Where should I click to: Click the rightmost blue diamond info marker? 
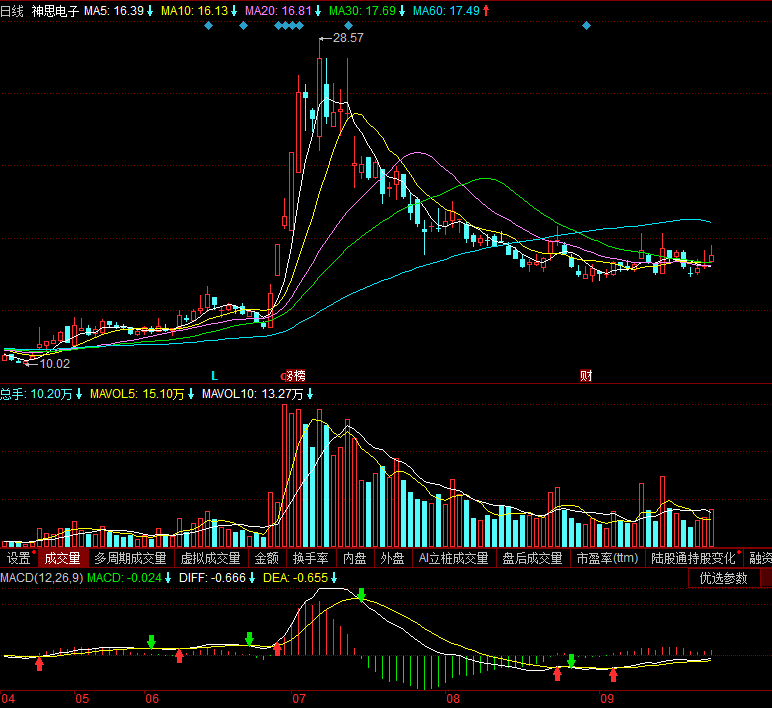587,25
